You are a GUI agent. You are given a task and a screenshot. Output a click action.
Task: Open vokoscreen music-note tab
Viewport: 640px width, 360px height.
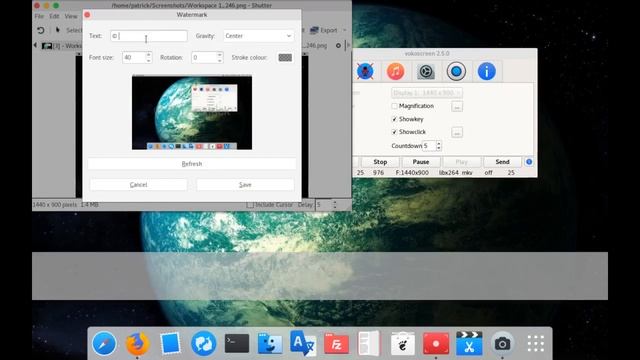395,71
